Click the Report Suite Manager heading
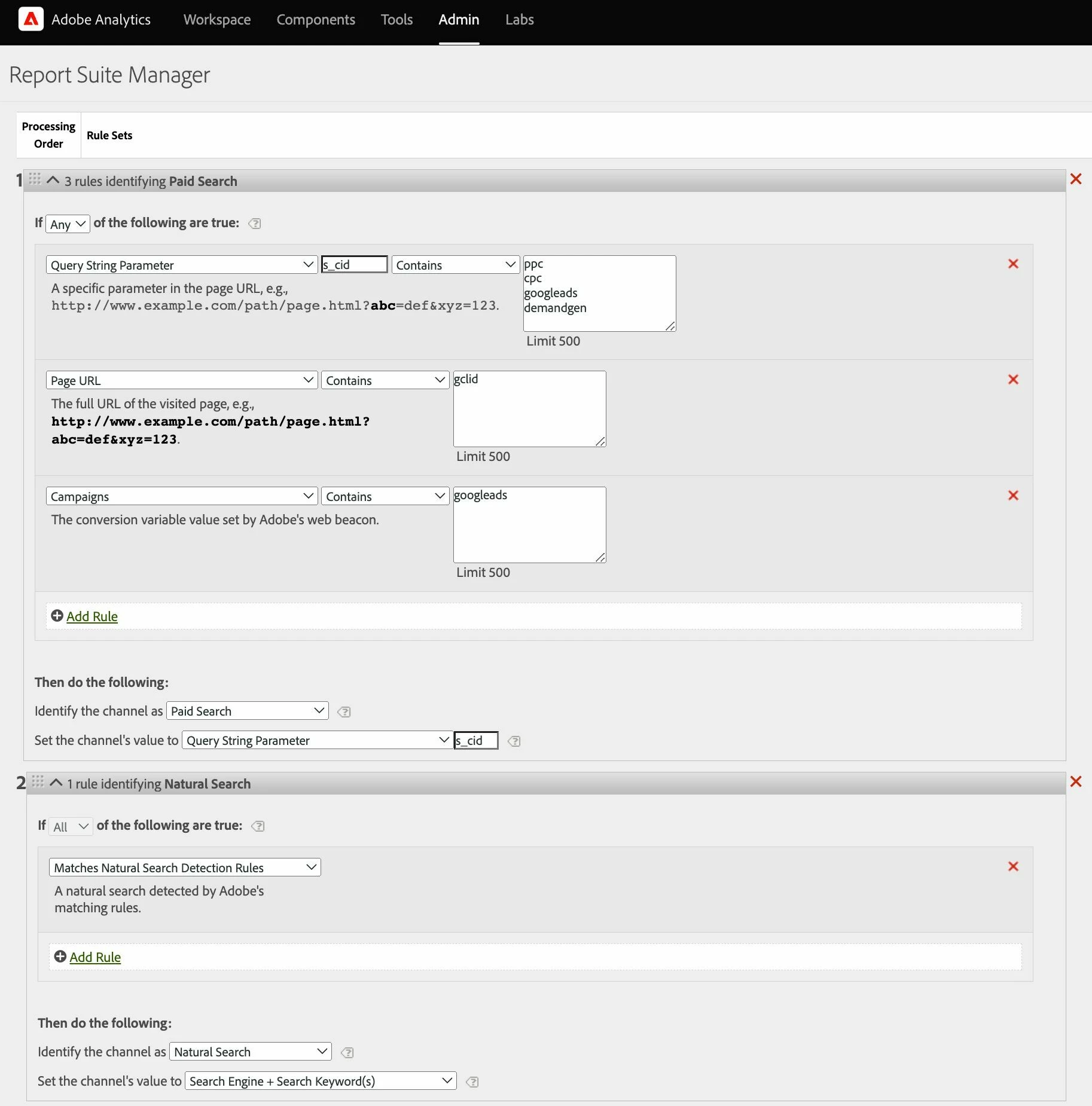 pyautogui.click(x=110, y=75)
